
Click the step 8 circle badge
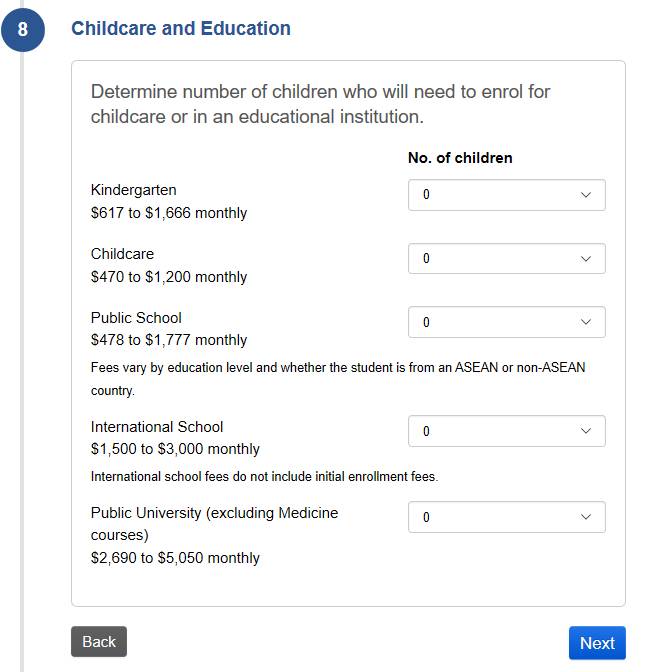click(23, 30)
